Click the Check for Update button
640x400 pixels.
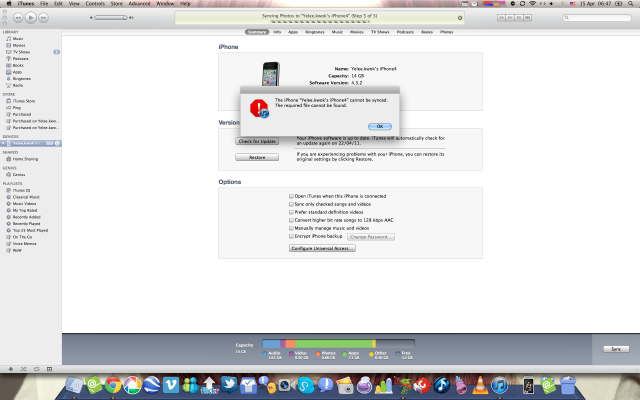point(257,141)
